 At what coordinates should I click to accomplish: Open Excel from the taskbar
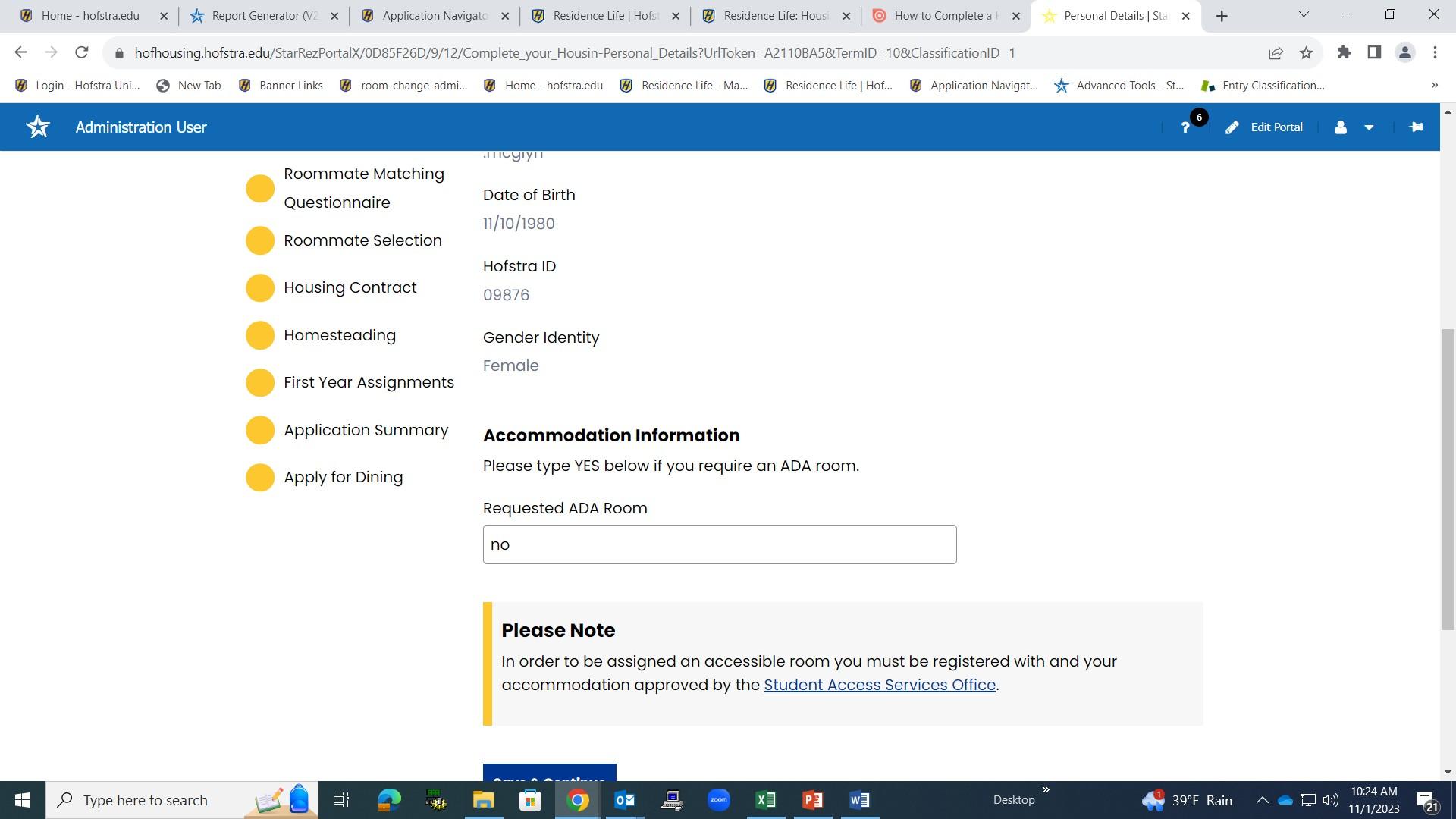(765, 800)
